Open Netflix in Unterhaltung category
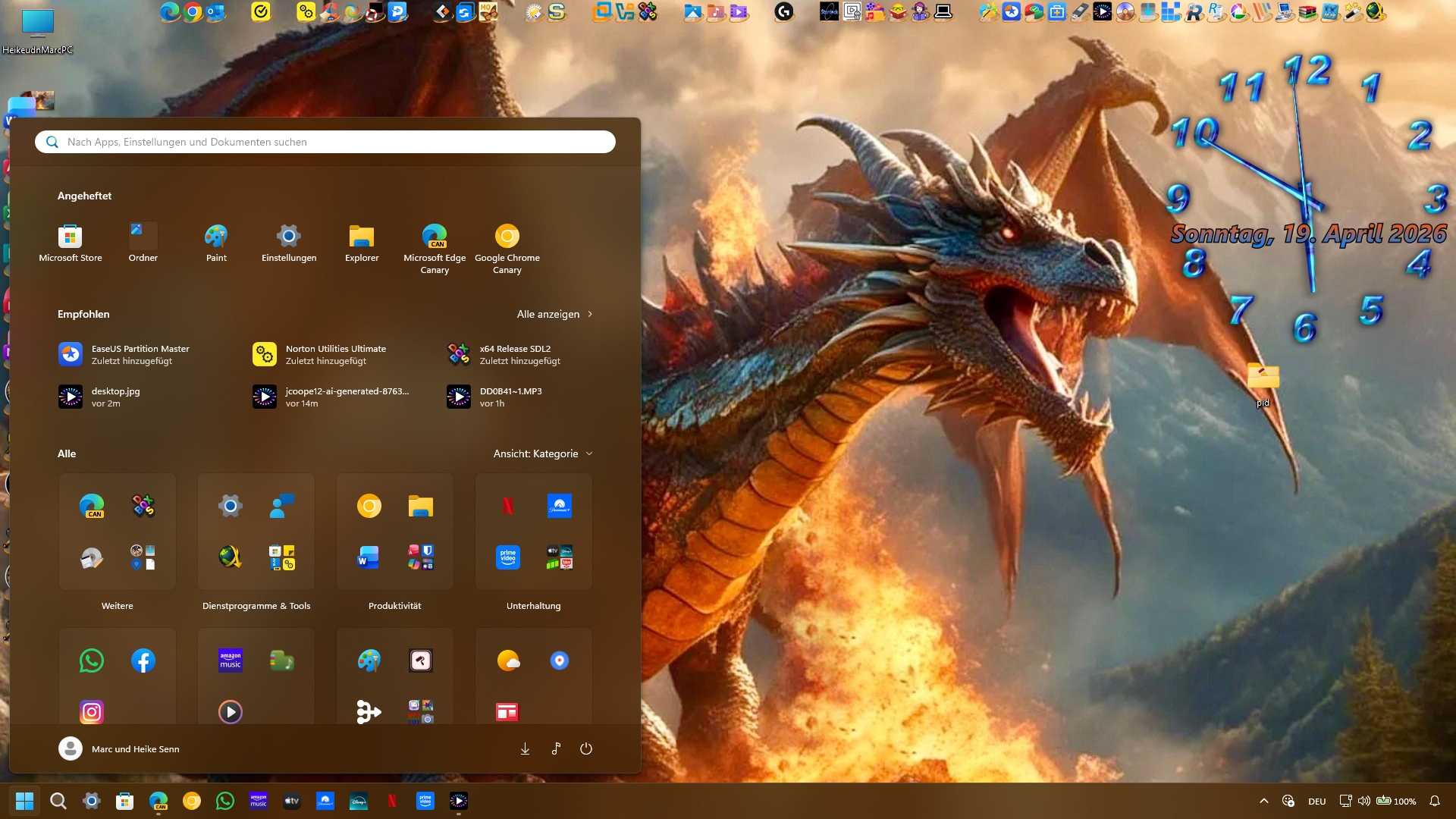This screenshot has width=1456, height=819. point(508,506)
